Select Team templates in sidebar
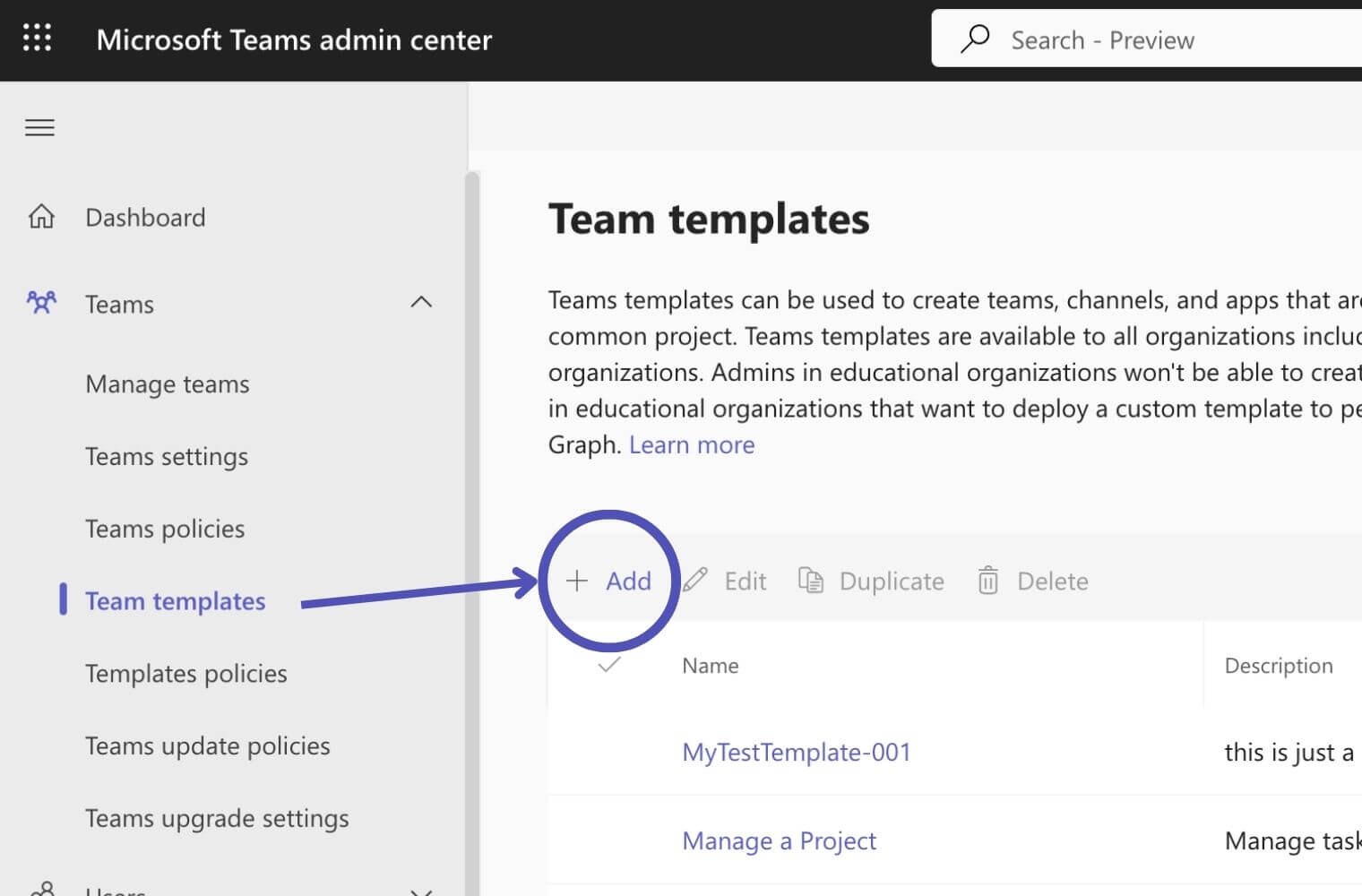This screenshot has height=896, width=1362. (176, 600)
